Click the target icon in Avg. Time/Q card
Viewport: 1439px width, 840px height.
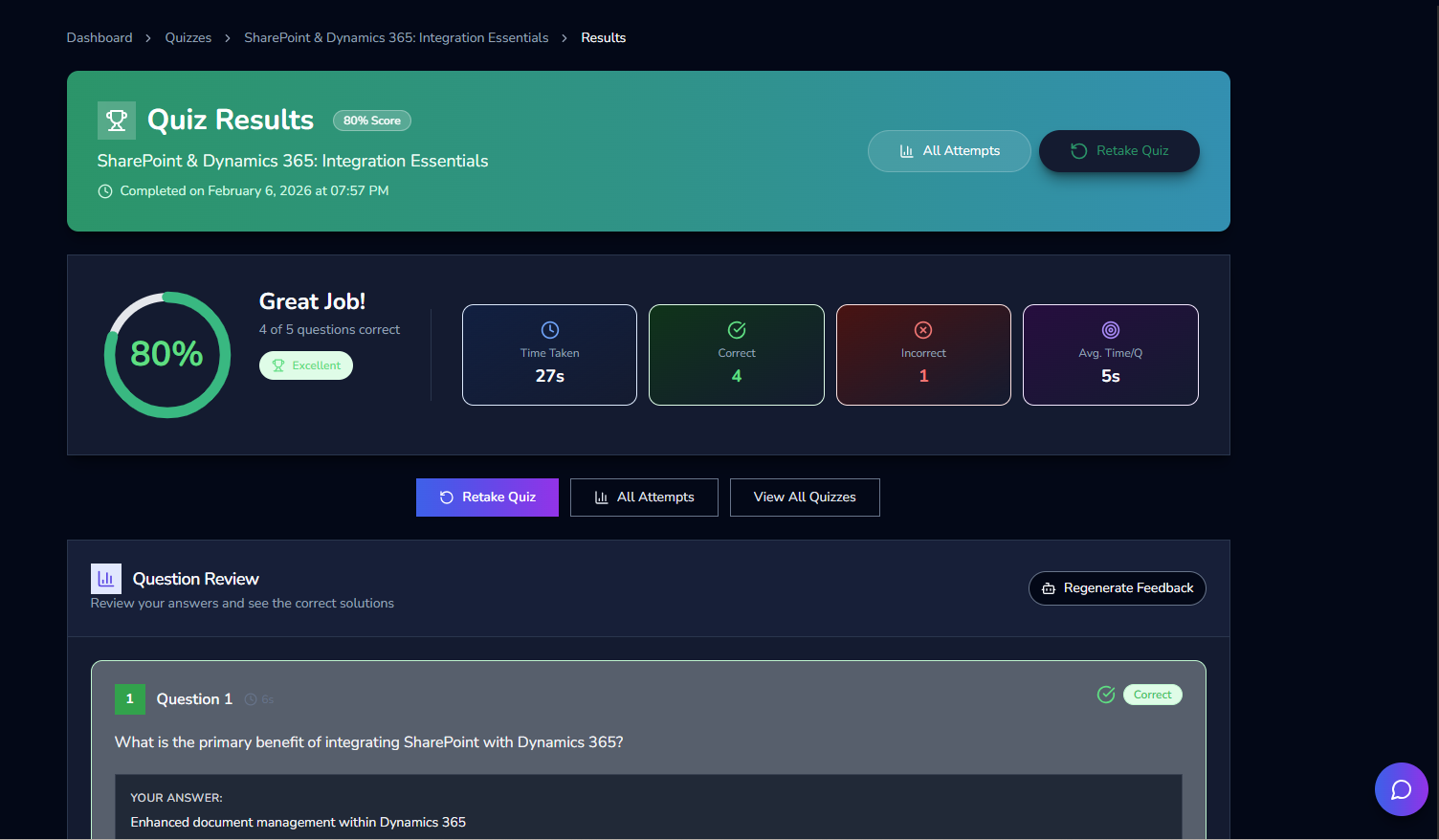[x=1110, y=330]
